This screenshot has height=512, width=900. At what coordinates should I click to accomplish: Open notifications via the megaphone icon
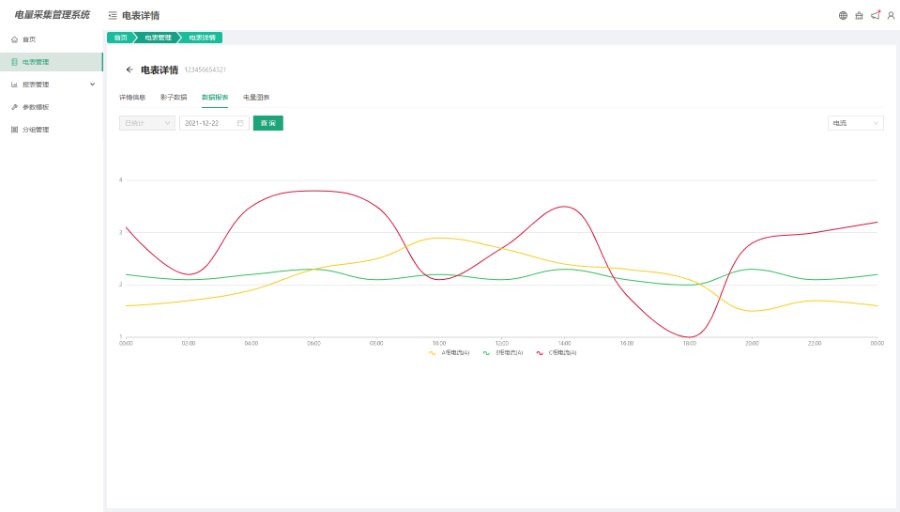point(875,15)
